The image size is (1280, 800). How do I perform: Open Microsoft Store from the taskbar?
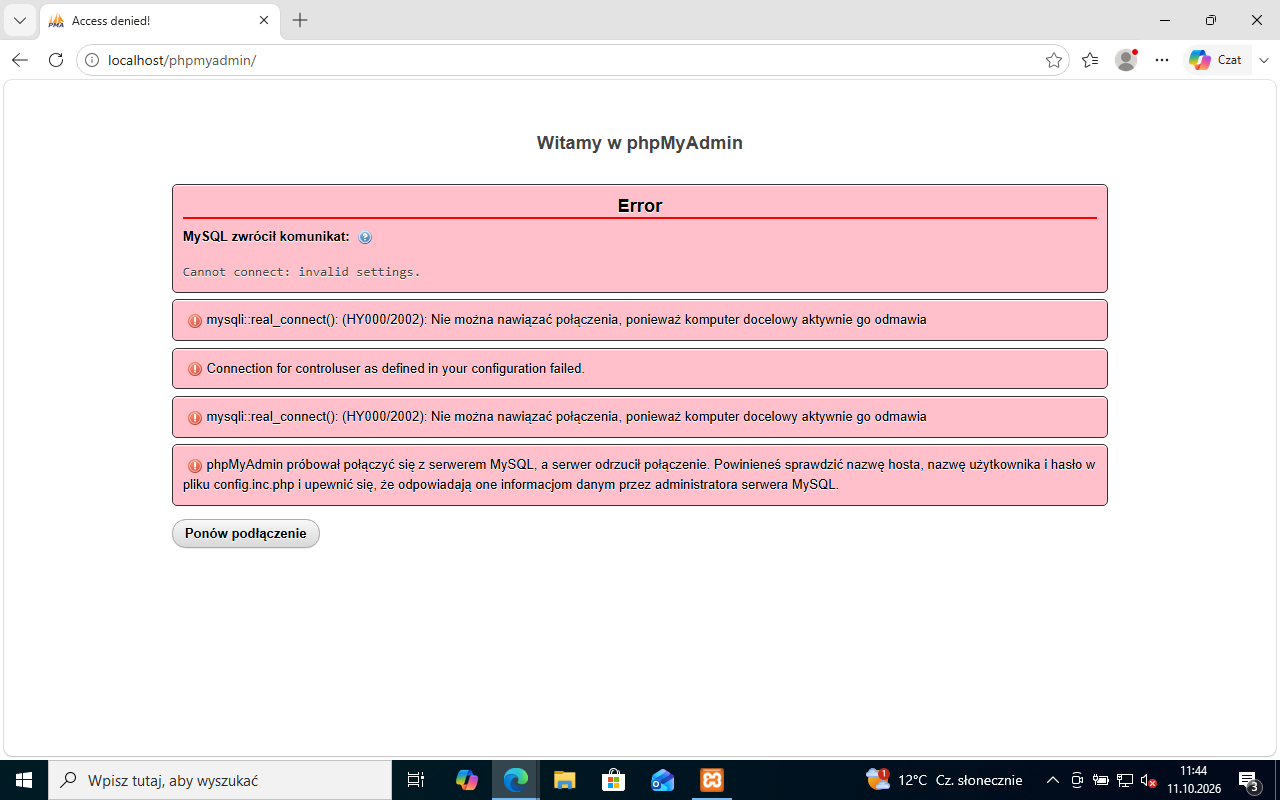(x=614, y=780)
